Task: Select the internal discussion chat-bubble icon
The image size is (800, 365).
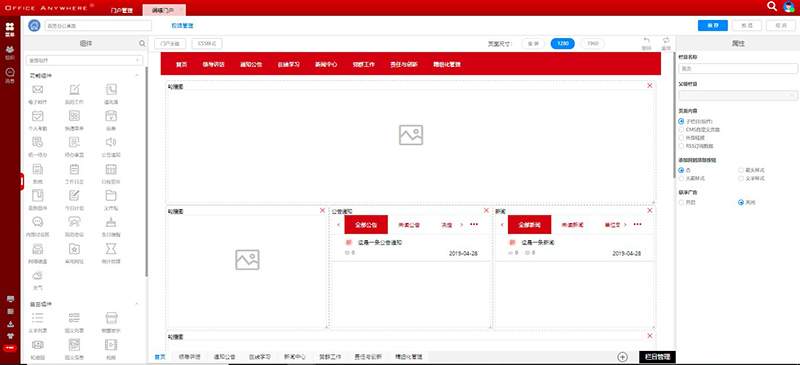Action: [x=38, y=222]
